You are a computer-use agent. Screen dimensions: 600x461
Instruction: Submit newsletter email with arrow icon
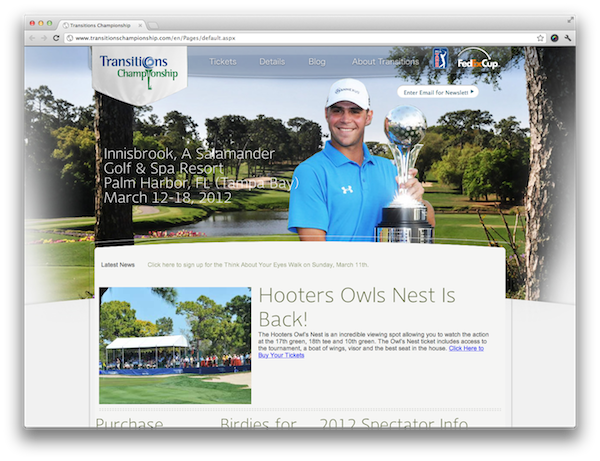coord(472,91)
